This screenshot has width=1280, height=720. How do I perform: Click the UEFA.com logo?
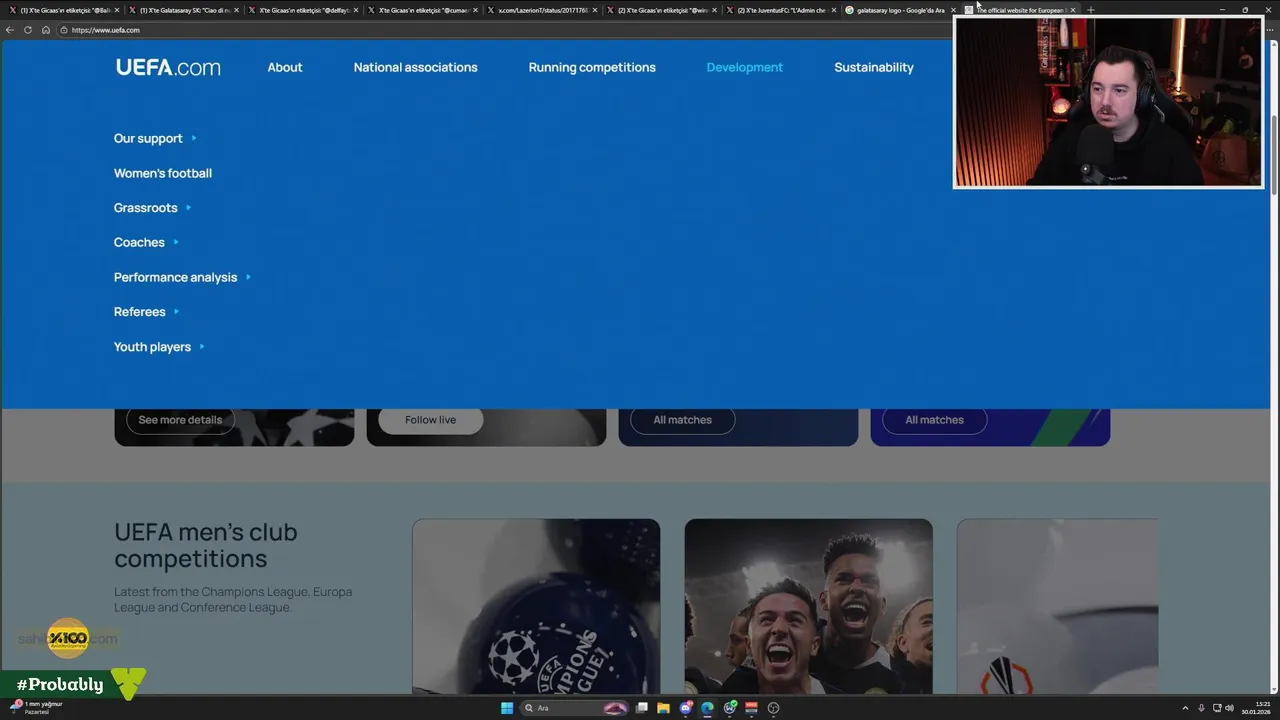tap(168, 67)
